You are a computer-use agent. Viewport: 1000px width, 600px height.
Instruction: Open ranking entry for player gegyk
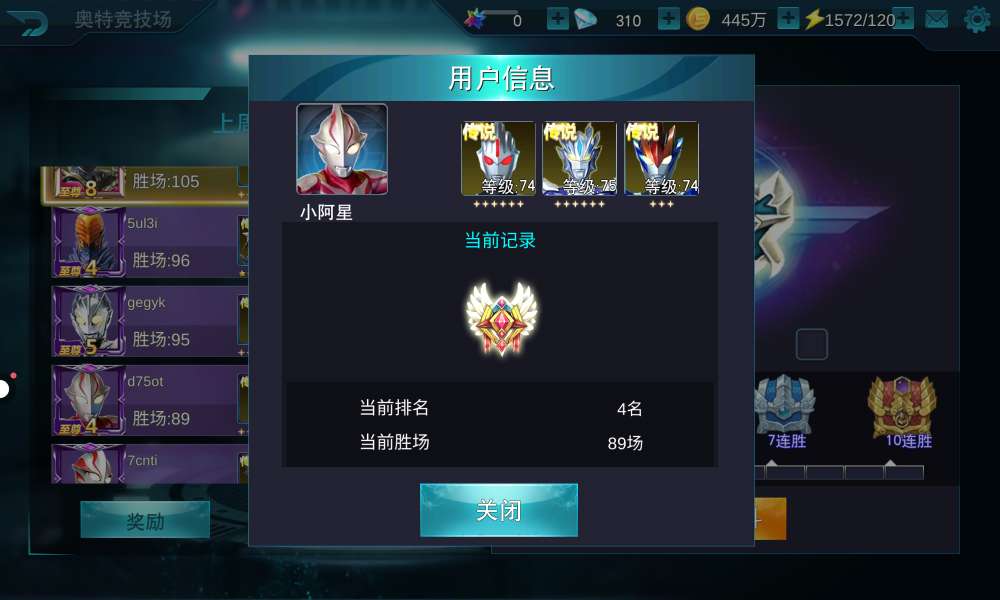150,321
